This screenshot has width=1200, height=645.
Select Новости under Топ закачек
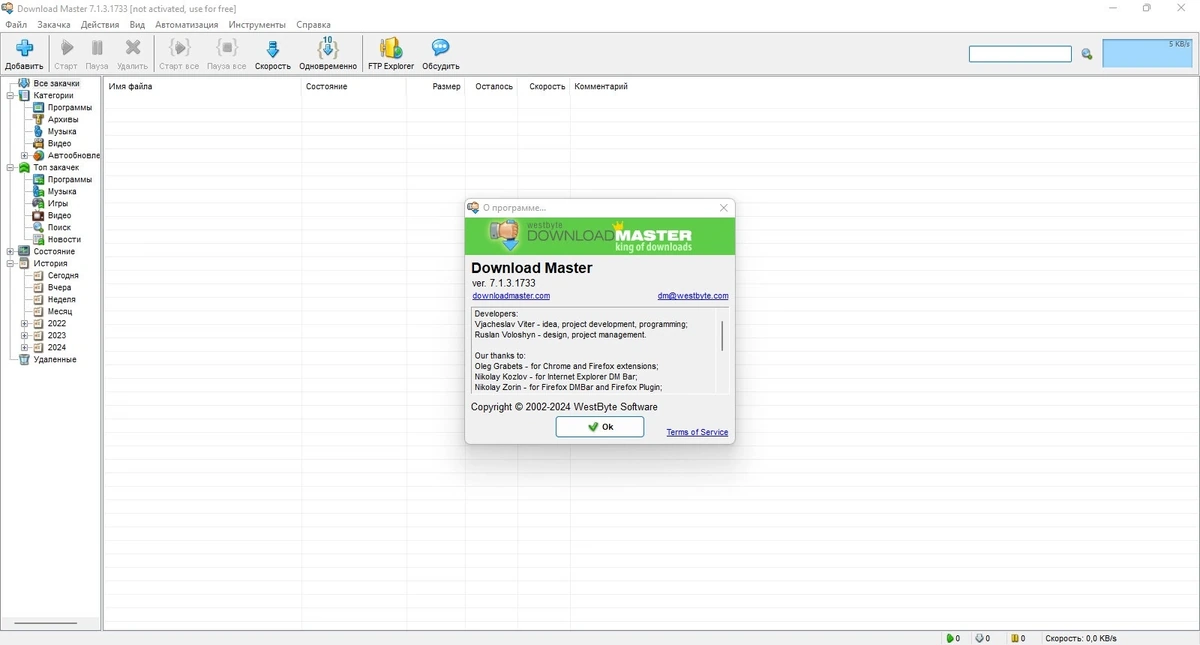(x=64, y=240)
